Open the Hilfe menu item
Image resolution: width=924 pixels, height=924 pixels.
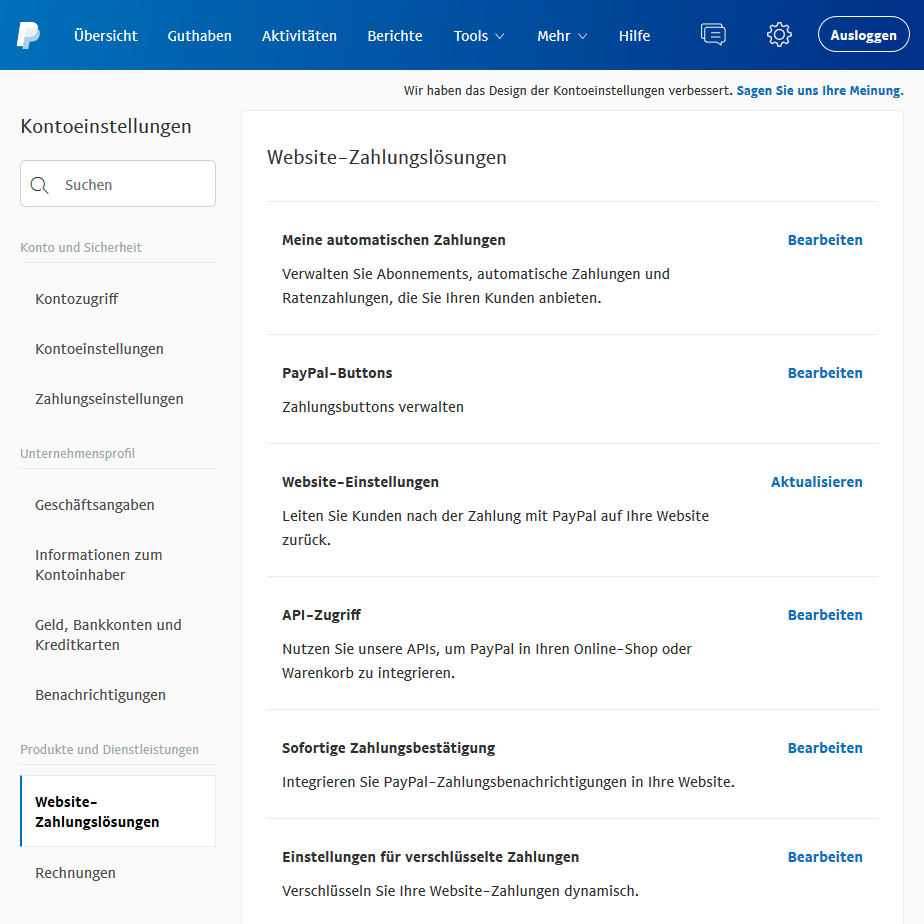pyautogui.click(x=634, y=36)
